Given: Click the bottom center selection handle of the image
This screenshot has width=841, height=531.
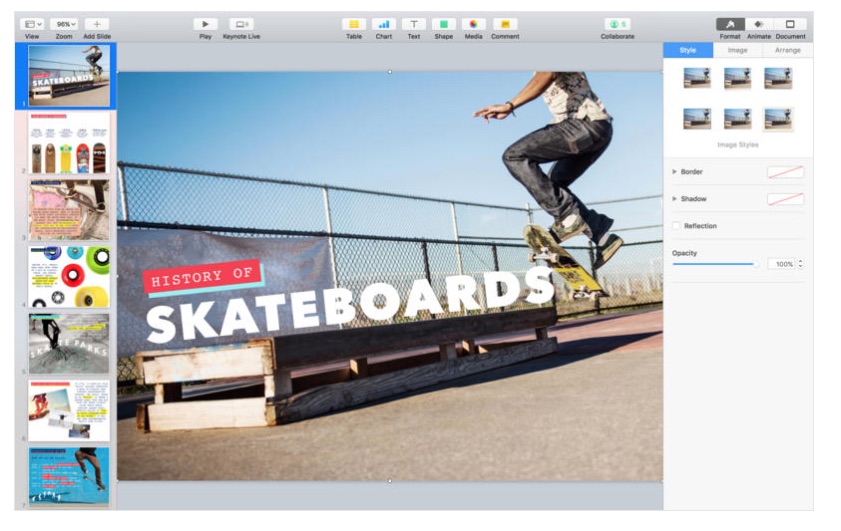Looking at the screenshot, I should pyautogui.click(x=390, y=481).
